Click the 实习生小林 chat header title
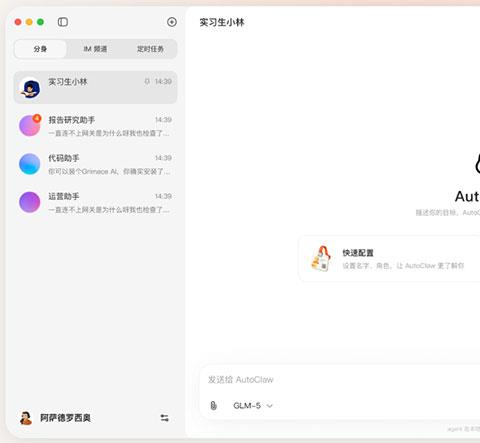Viewport: 480px width, 443px height. click(x=222, y=22)
